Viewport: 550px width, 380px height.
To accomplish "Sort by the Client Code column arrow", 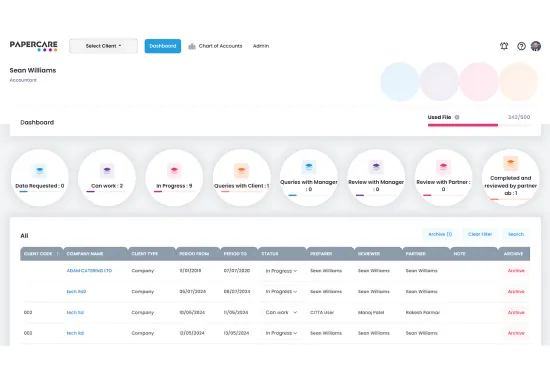I will point(58,254).
